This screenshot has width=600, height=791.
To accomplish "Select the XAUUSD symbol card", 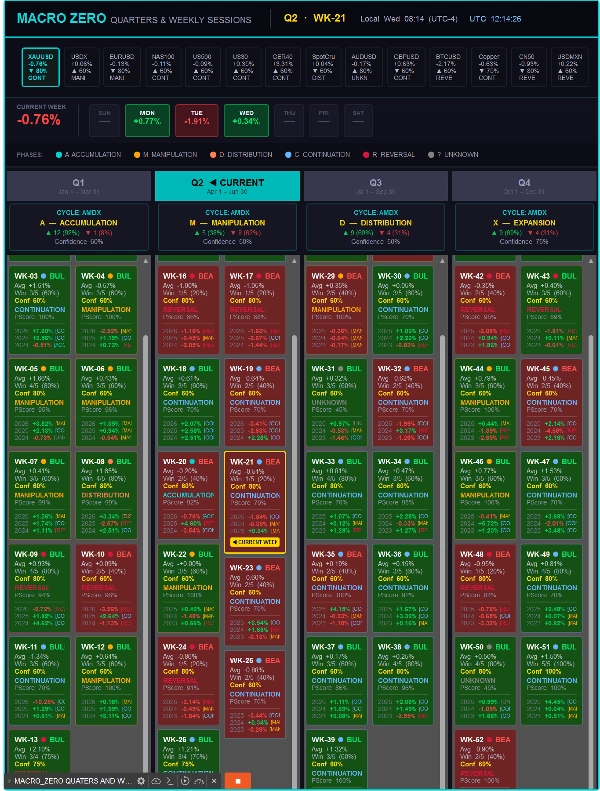I will click(x=40, y=67).
